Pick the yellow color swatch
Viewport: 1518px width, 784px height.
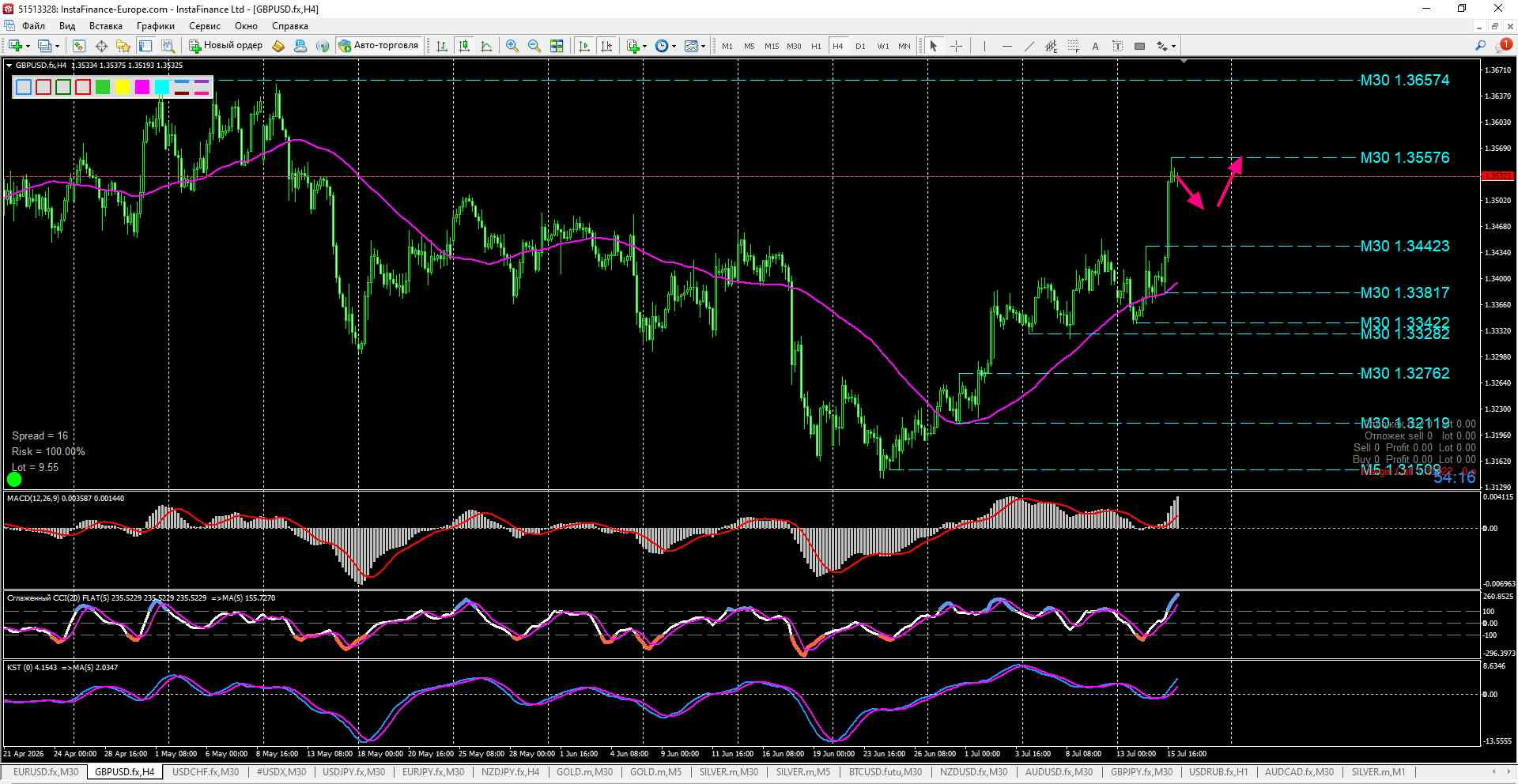point(123,87)
